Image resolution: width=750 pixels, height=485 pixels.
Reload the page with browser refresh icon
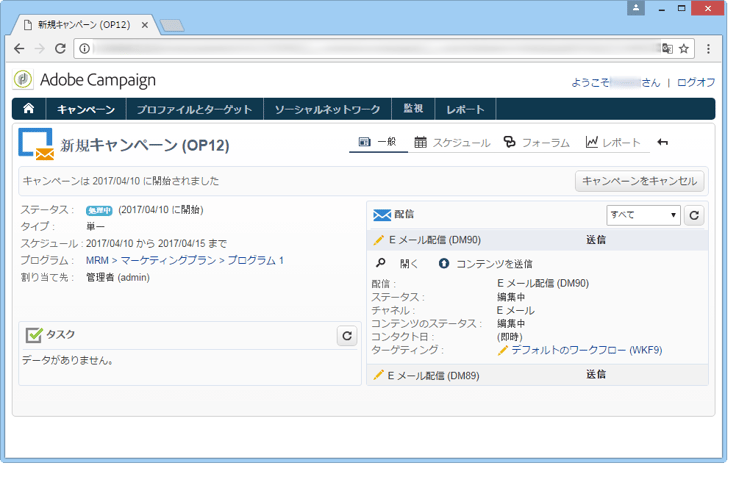point(60,48)
